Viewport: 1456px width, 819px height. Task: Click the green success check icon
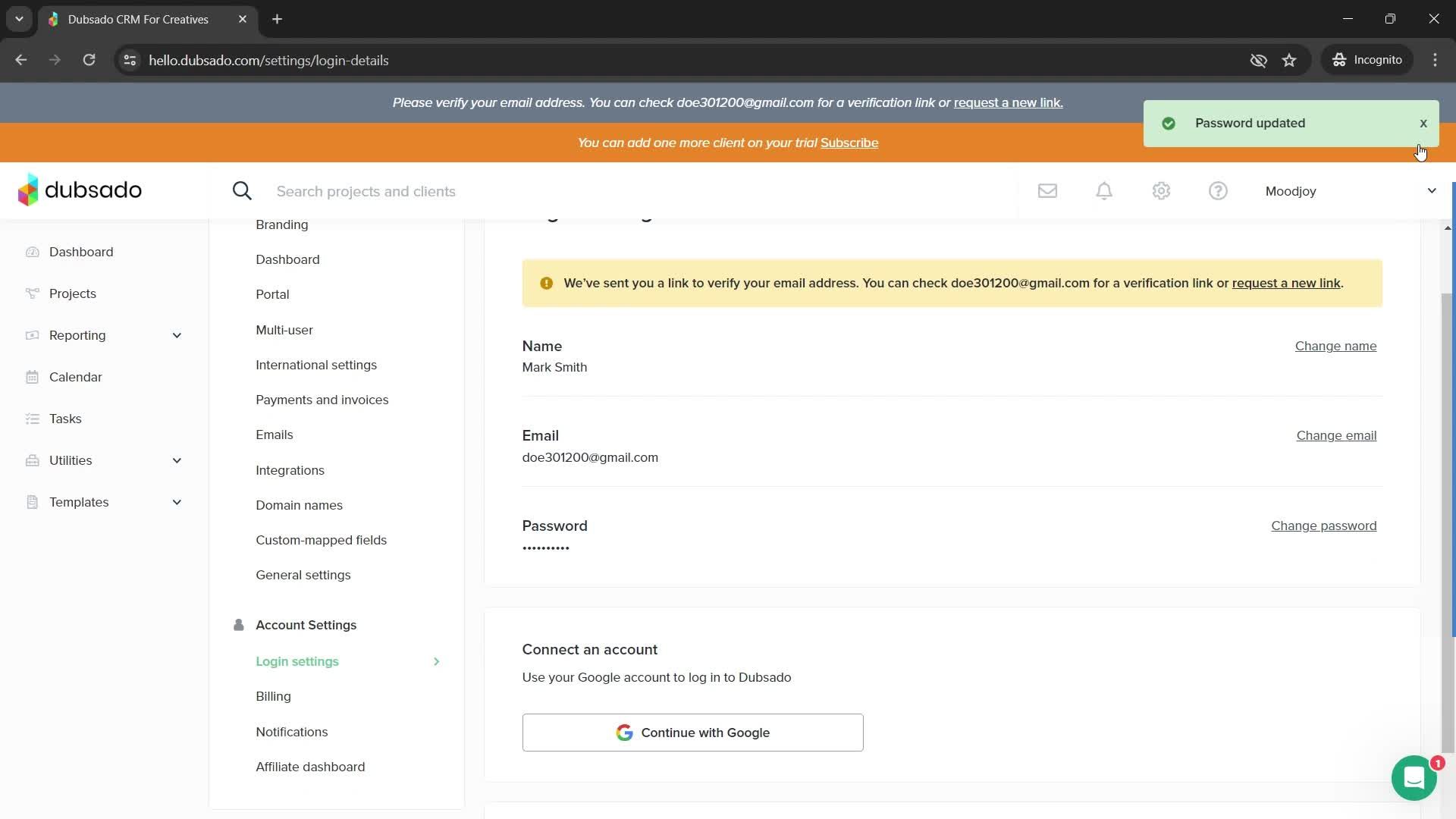(1169, 123)
